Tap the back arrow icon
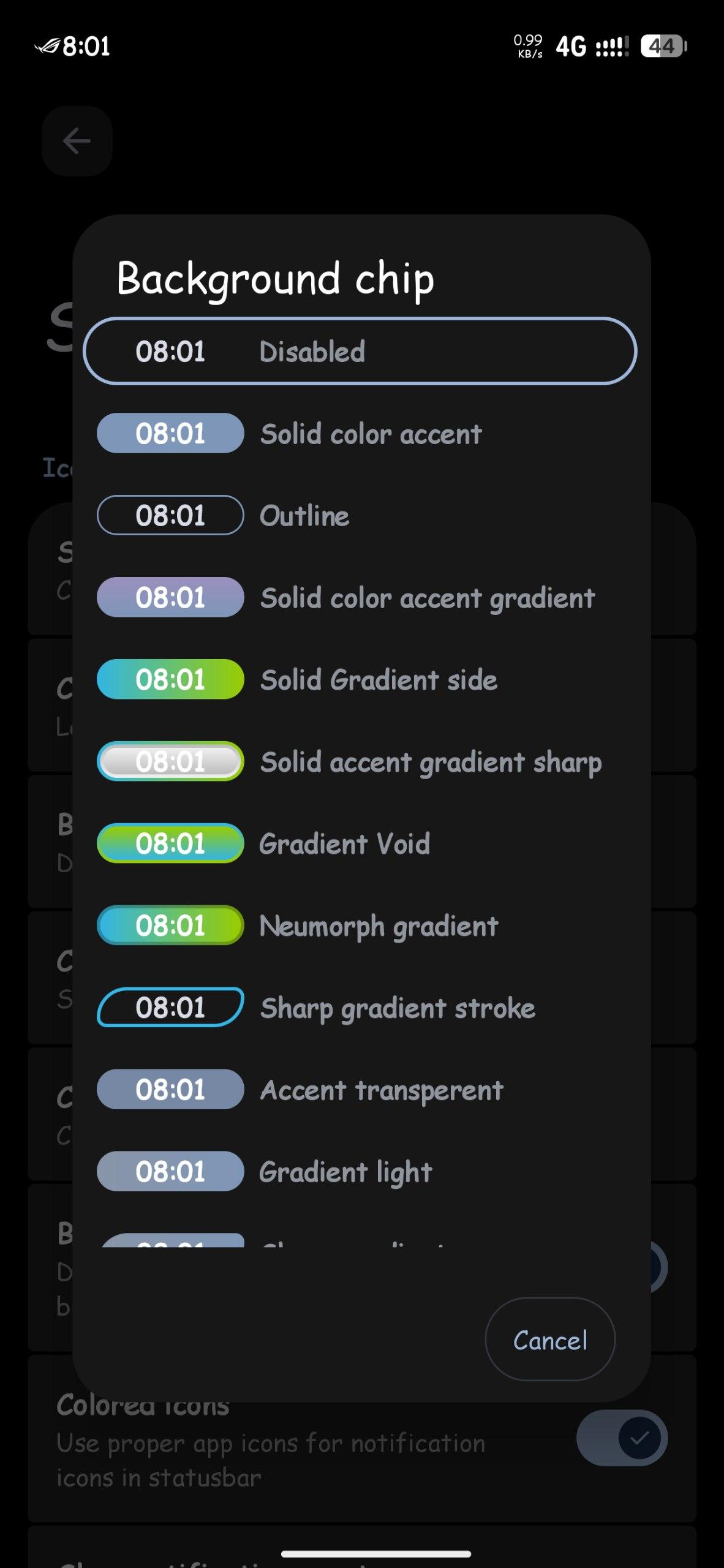The height and width of the screenshot is (1568, 724). tap(77, 141)
